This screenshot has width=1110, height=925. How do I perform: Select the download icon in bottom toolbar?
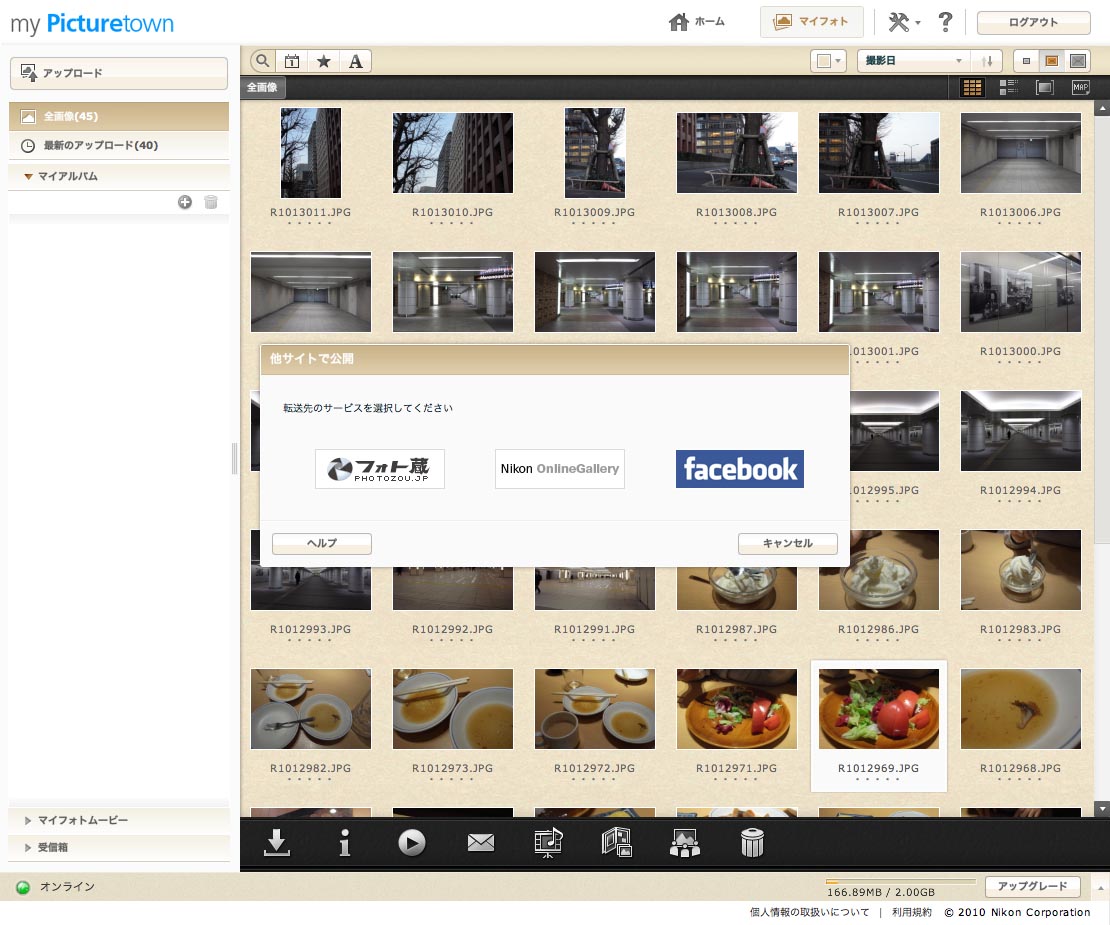pos(276,842)
